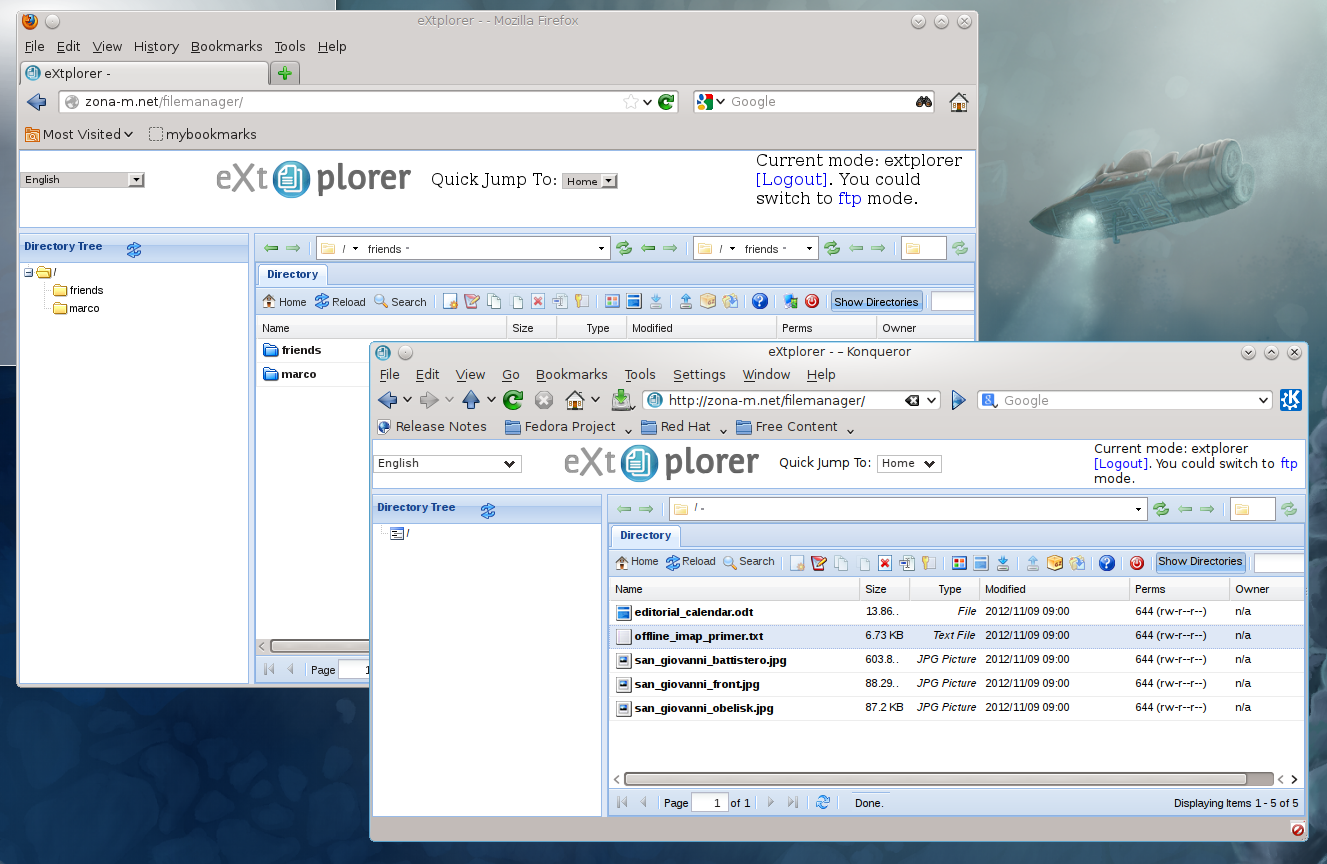Click Reload in Firefox's eXtplorer toolbar
Viewport: 1327px width, 864px height.
tap(340, 302)
